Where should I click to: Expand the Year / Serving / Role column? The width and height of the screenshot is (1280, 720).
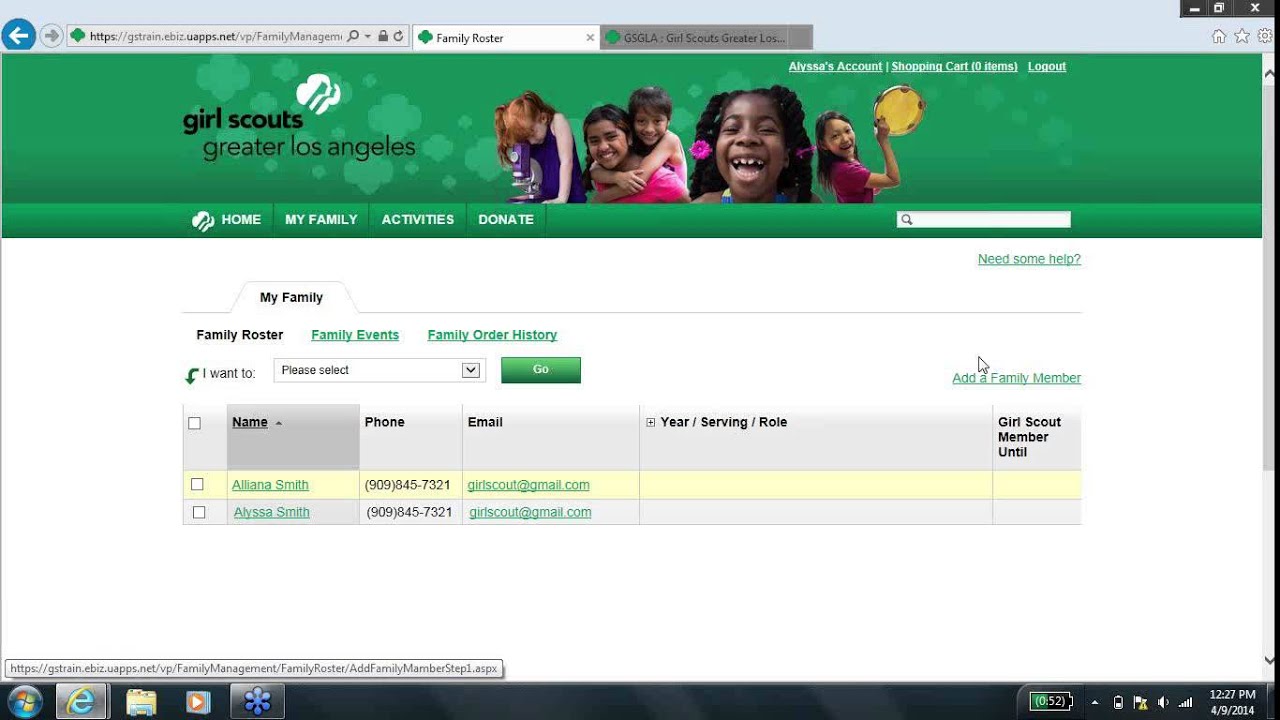(650, 423)
